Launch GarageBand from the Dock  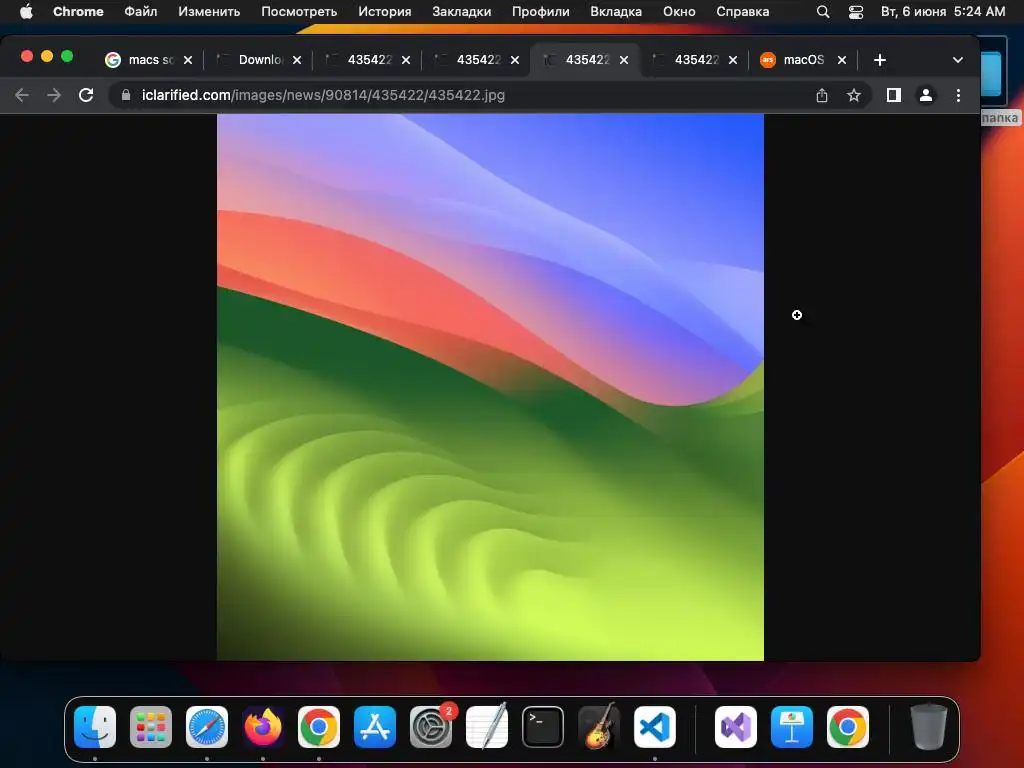click(599, 726)
